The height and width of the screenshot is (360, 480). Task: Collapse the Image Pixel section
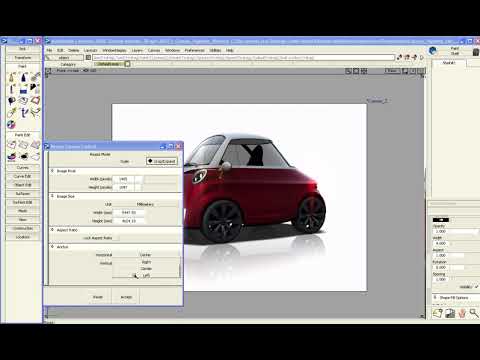click(x=52, y=171)
